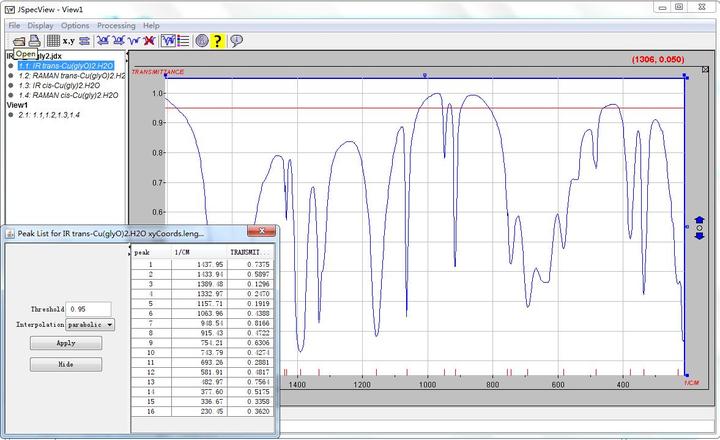Toggle the grid display icon
The height and width of the screenshot is (440, 720).
click(52, 41)
